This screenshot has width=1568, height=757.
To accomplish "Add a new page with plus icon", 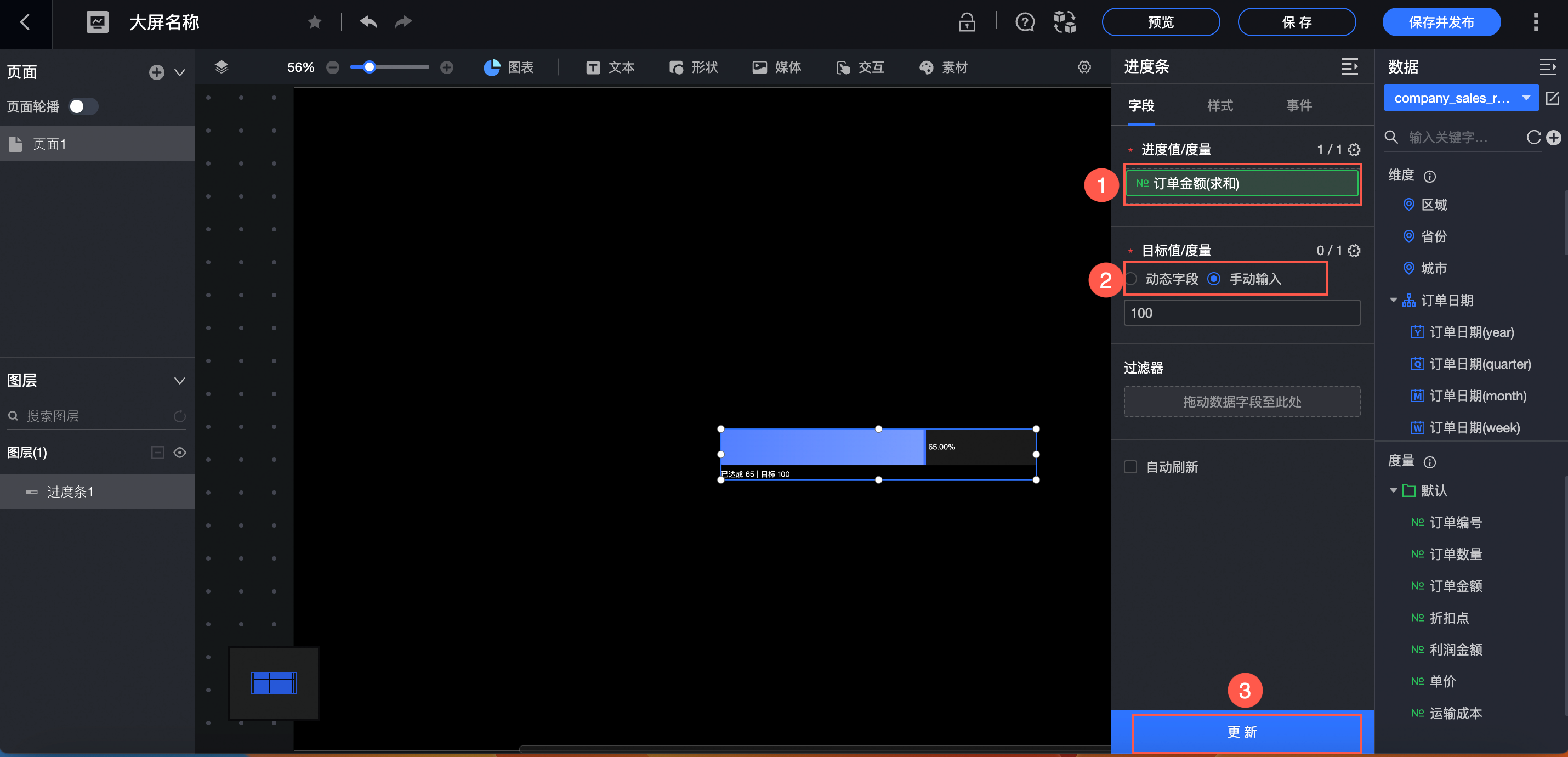I will pyautogui.click(x=156, y=72).
